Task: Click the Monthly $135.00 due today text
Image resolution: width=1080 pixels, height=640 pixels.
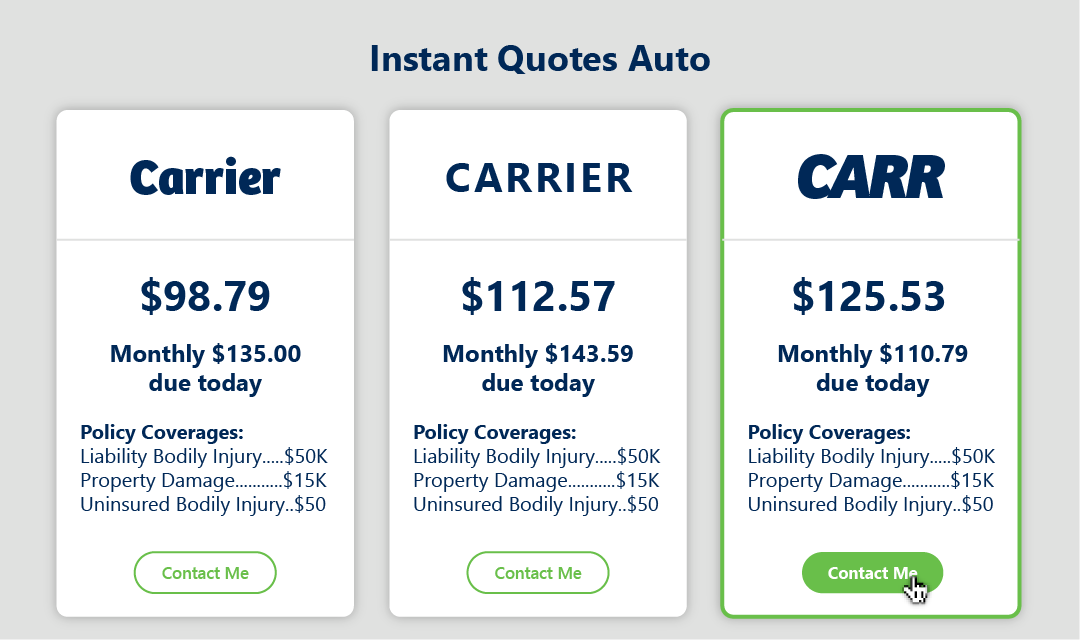Action: point(205,368)
